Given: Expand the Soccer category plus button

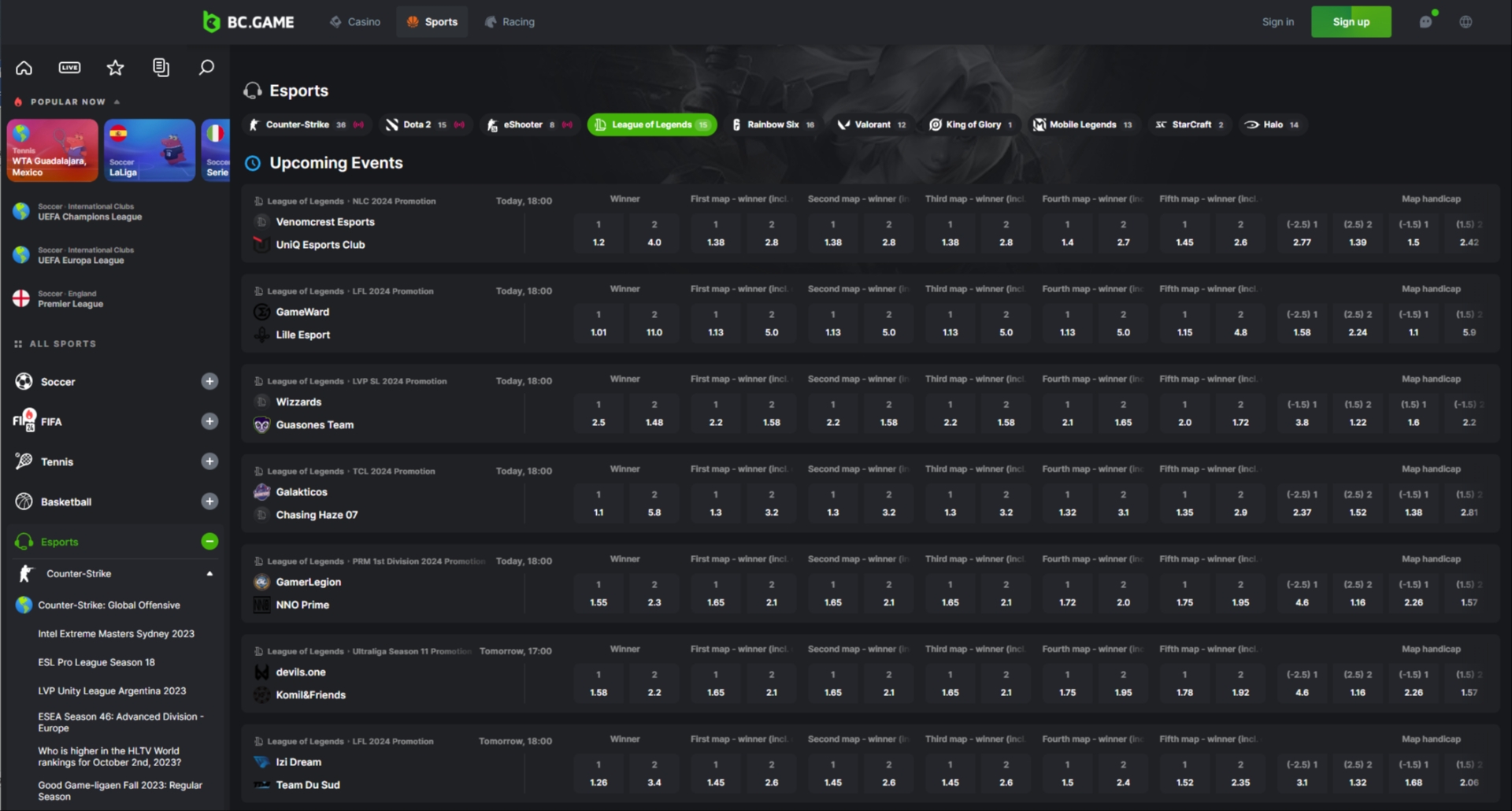Looking at the screenshot, I should pyautogui.click(x=209, y=382).
